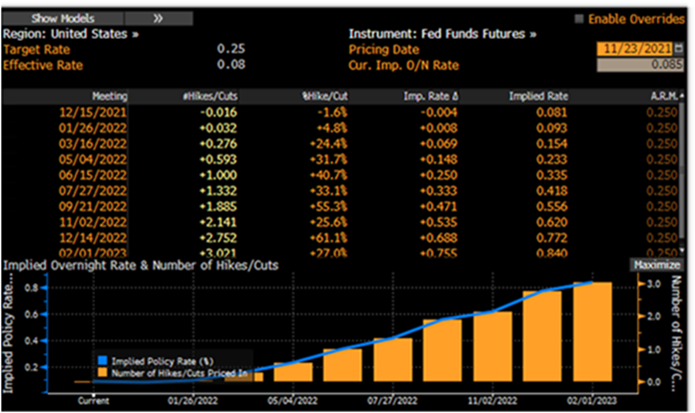The width and height of the screenshot is (695, 413).
Task: Click the orange Number of Hikes/Cuts legend marker
Action: [102, 371]
